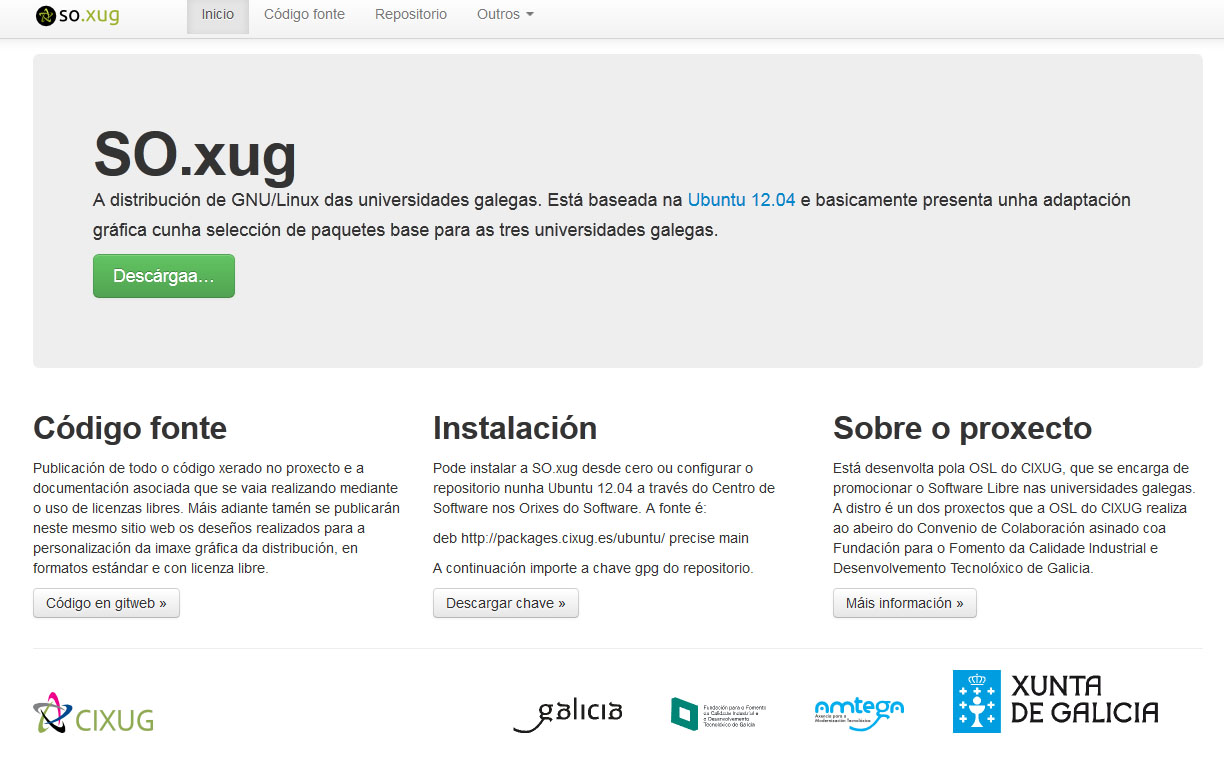The height and width of the screenshot is (771, 1224).
Task: Go to the Código fonte menu item
Action: point(304,15)
